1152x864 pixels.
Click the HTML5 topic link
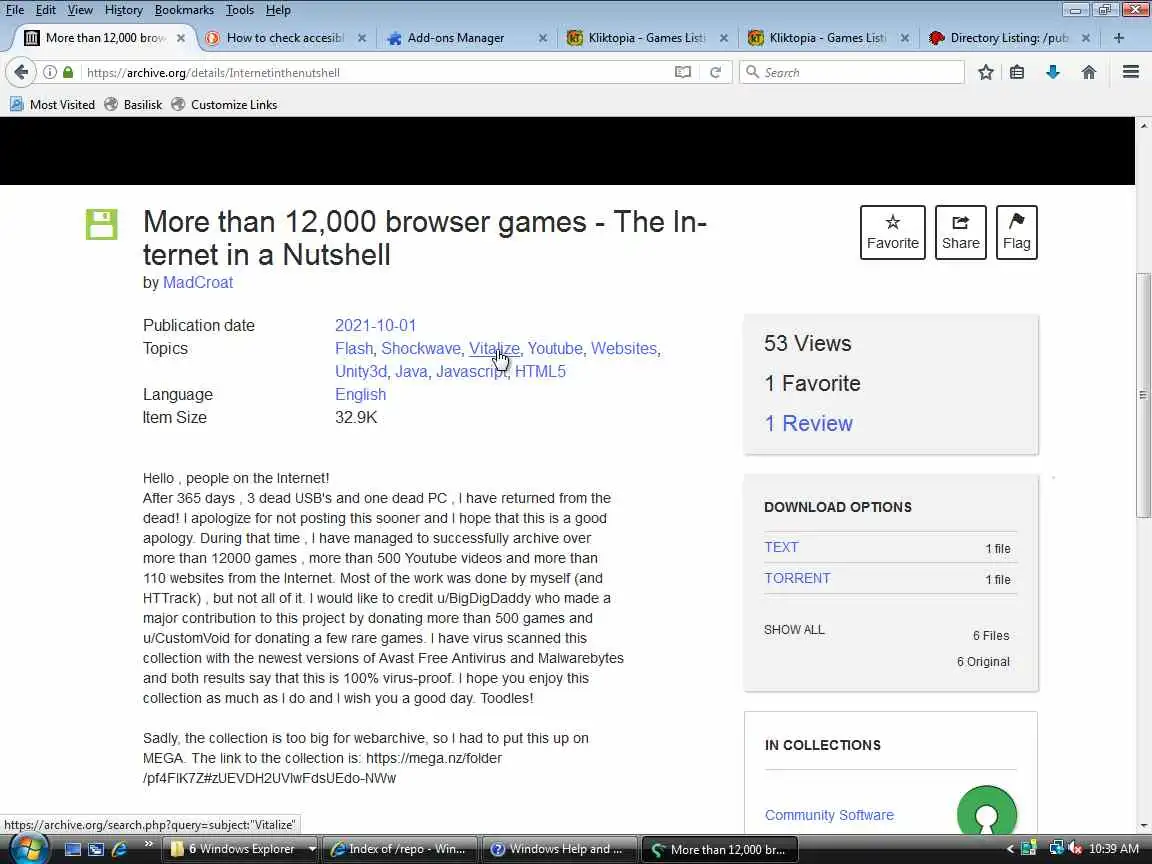click(x=540, y=372)
